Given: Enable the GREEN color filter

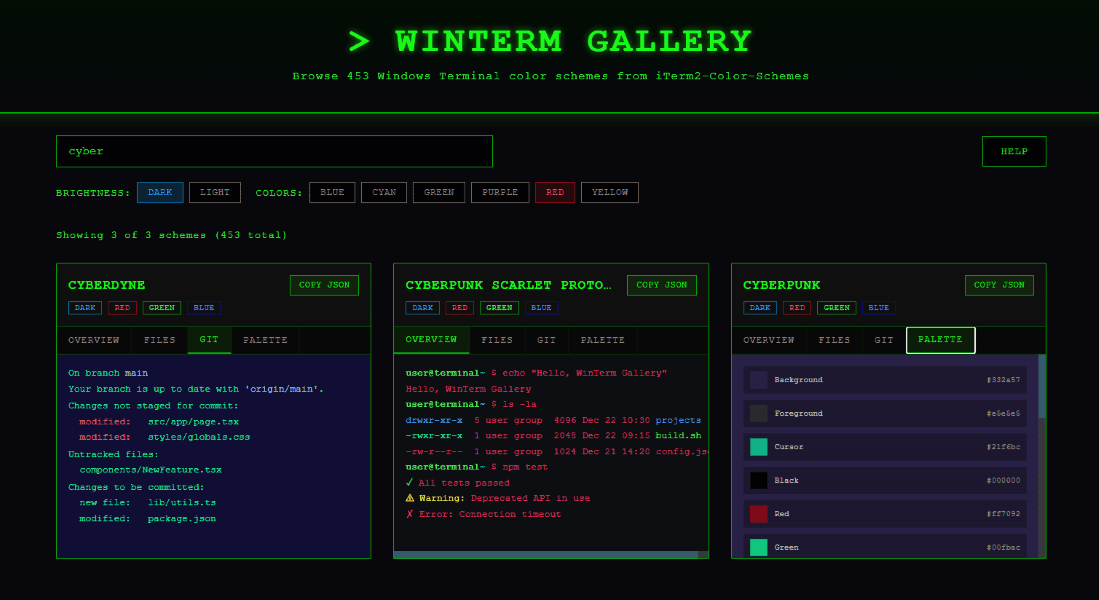Looking at the screenshot, I should pos(438,192).
